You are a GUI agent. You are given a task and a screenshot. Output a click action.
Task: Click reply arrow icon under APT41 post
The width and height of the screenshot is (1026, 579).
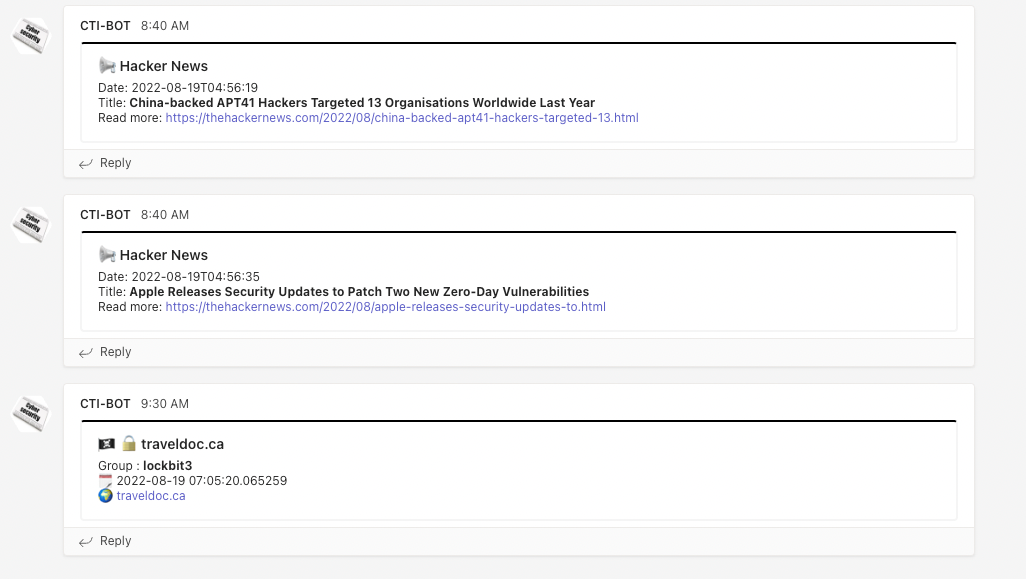coord(86,164)
